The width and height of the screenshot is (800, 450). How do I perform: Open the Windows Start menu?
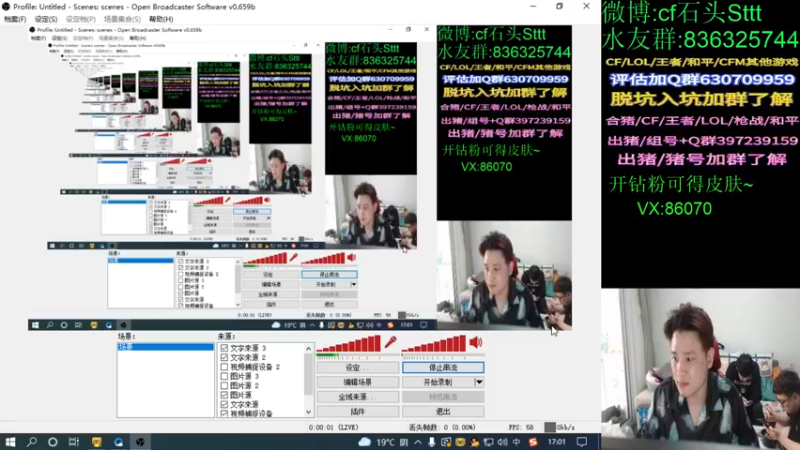pyautogui.click(x=10, y=442)
